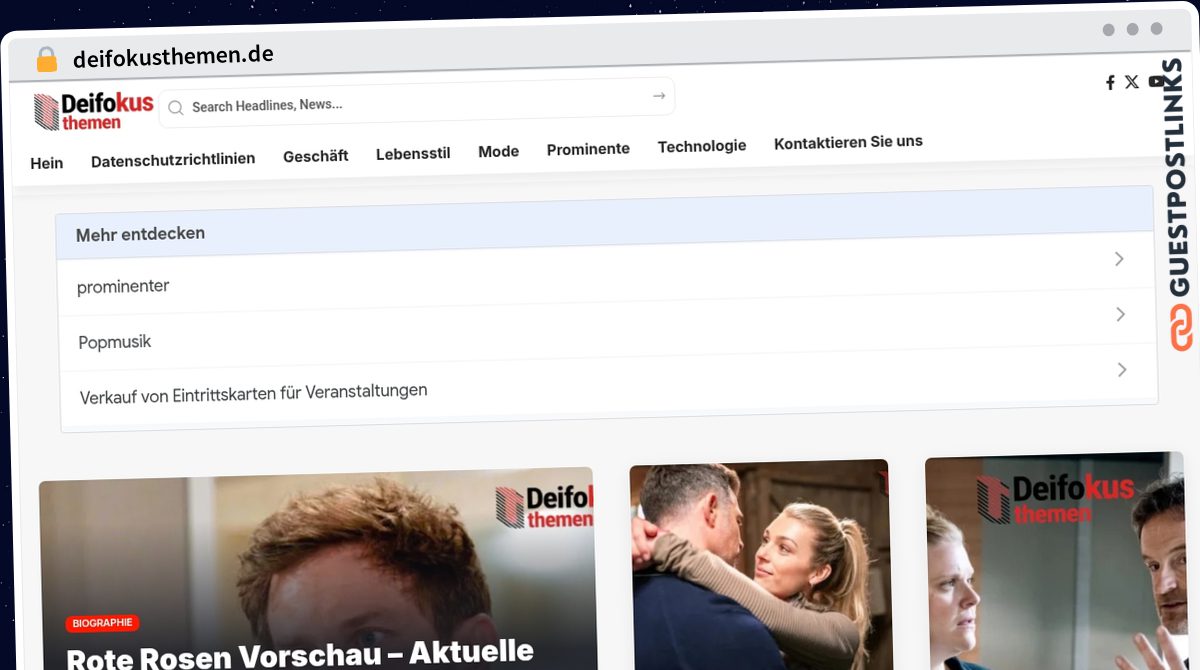This screenshot has height=670, width=1200.
Task: Open Kontaktieren Sie uns page
Action: (x=848, y=142)
